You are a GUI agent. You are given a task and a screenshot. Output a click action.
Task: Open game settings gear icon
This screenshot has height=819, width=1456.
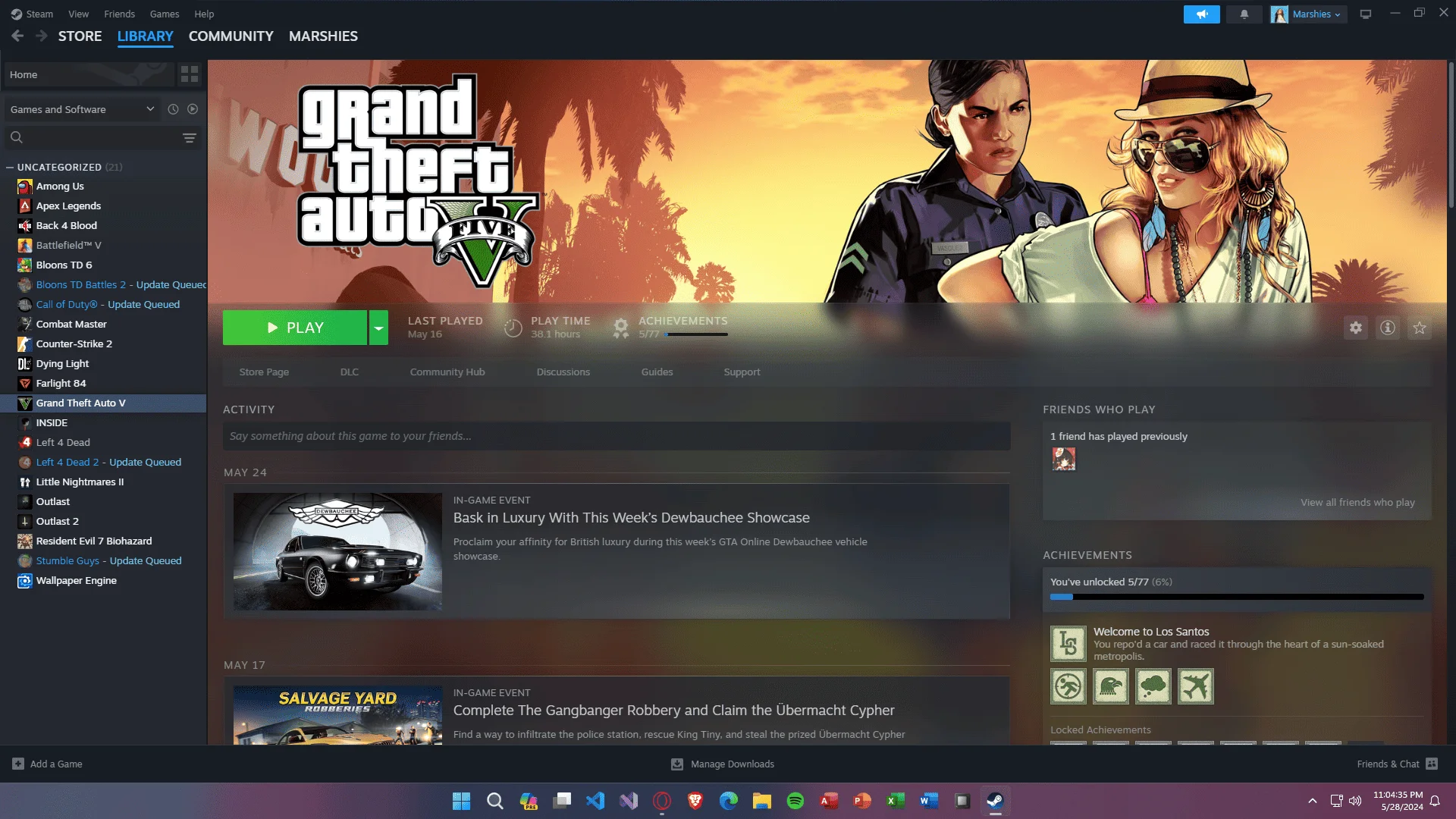point(1356,328)
